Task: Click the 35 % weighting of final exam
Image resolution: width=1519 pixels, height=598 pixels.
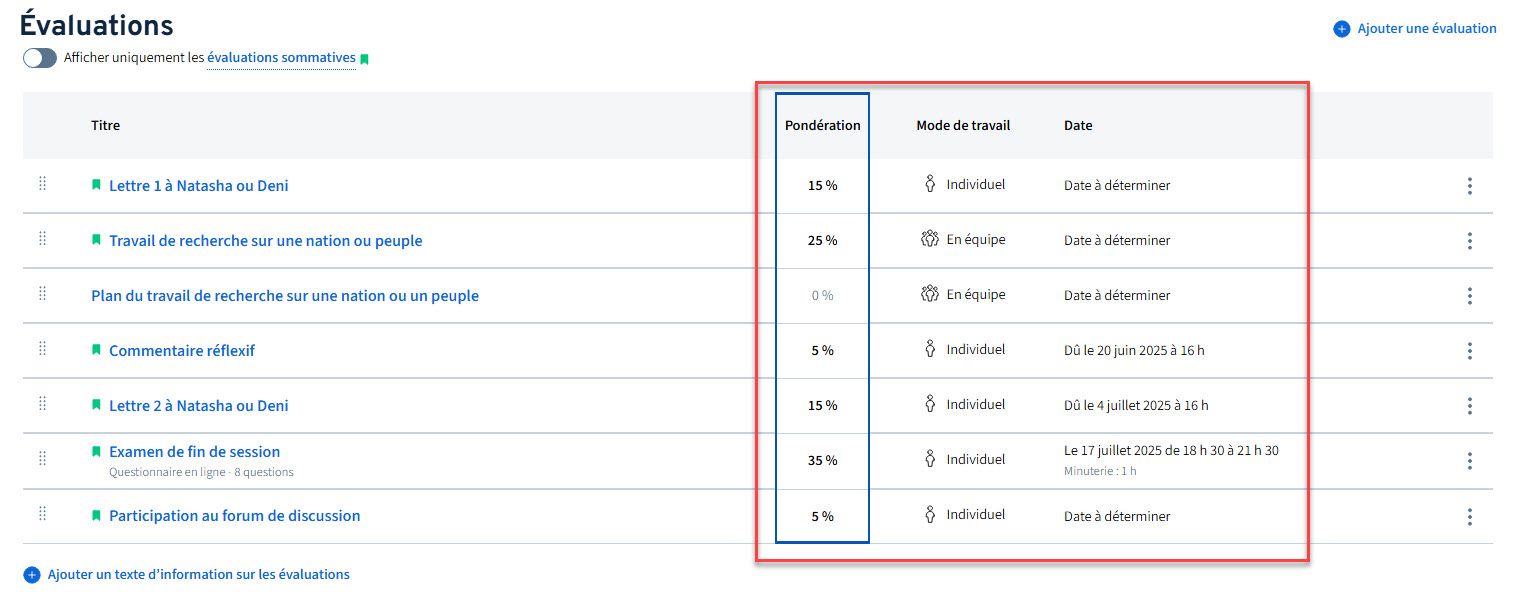Action: coord(822,461)
